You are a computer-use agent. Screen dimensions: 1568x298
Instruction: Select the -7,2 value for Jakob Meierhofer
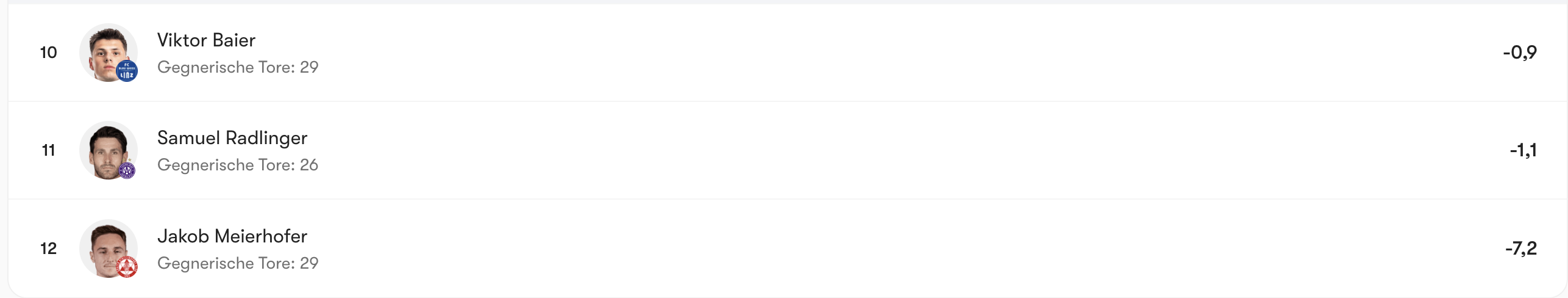(x=1520, y=249)
